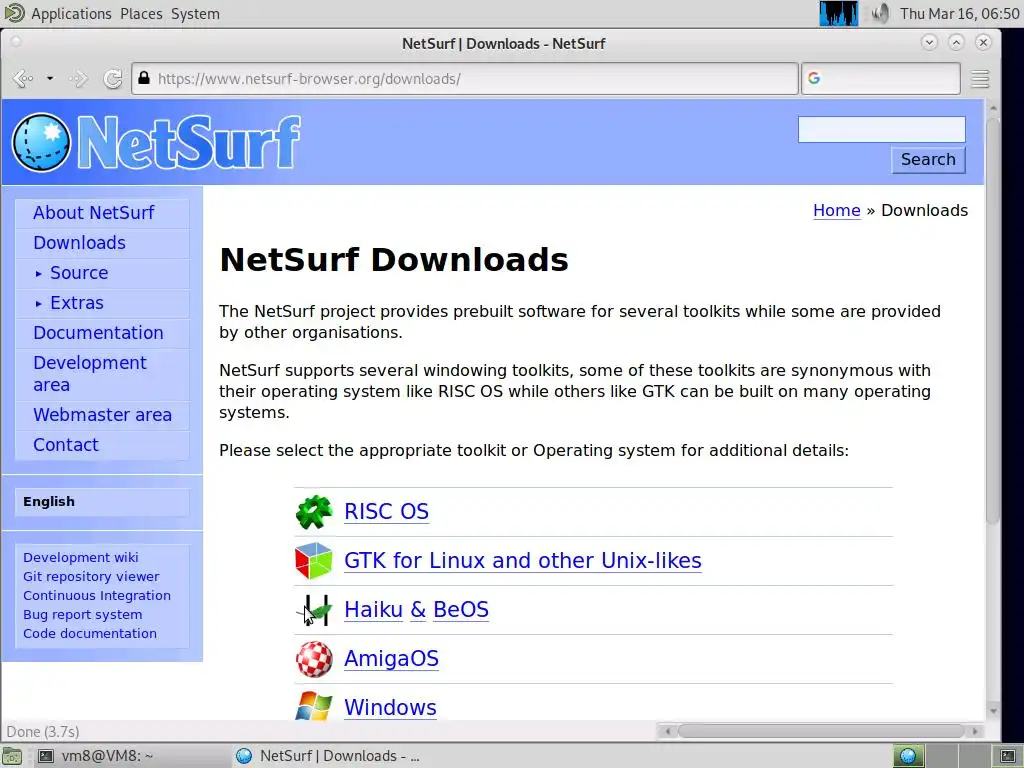Screen dimensions: 1024x768
Task: Open the Places menu
Action: click(x=141, y=14)
